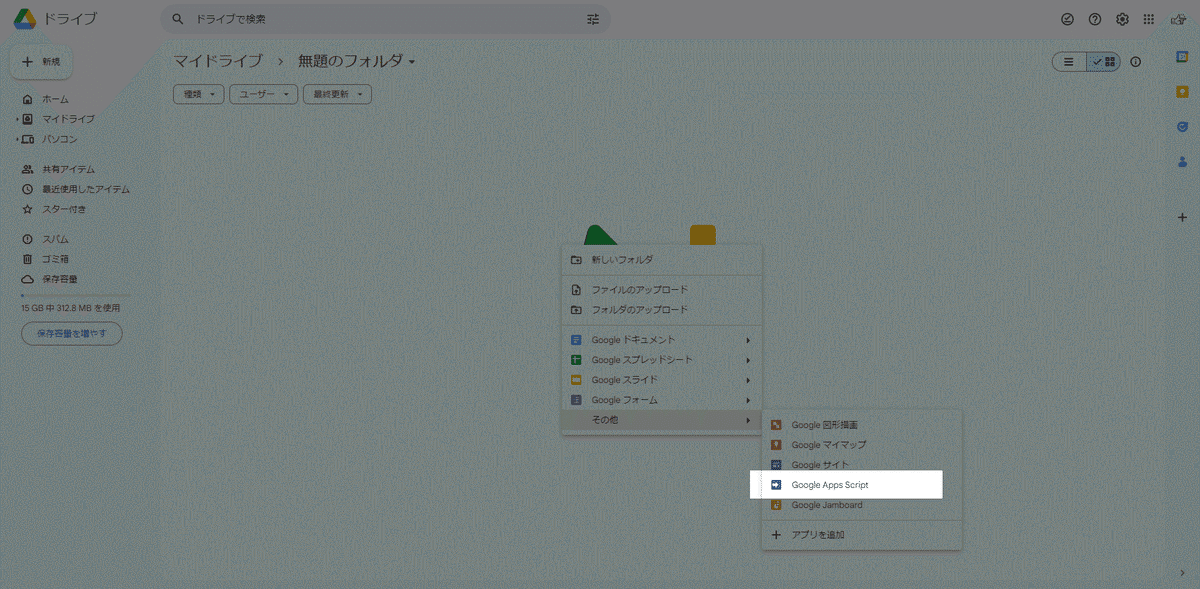Image resolution: width=1200 pixels, height=589 pixels.
Task: Open the Settings gear icon
Action: pos(1122,19)
